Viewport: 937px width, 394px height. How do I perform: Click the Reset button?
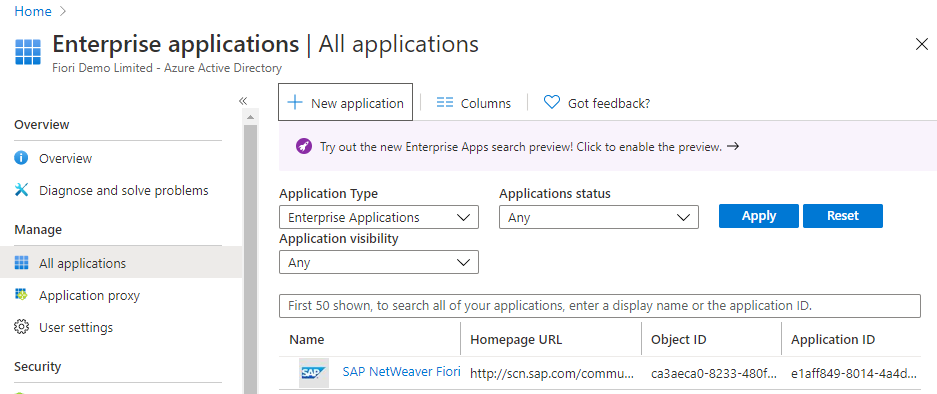click(x=843, y=216)
